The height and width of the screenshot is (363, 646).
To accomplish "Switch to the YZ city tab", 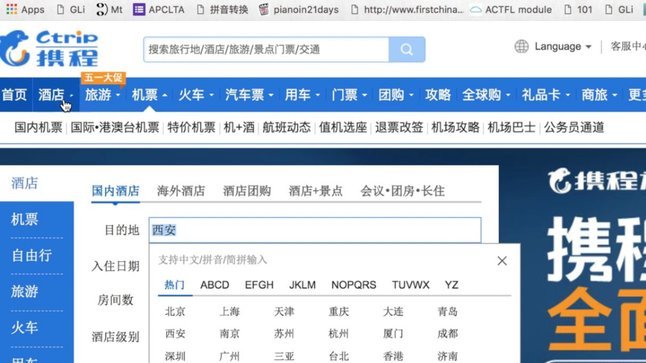I will 452,285.
